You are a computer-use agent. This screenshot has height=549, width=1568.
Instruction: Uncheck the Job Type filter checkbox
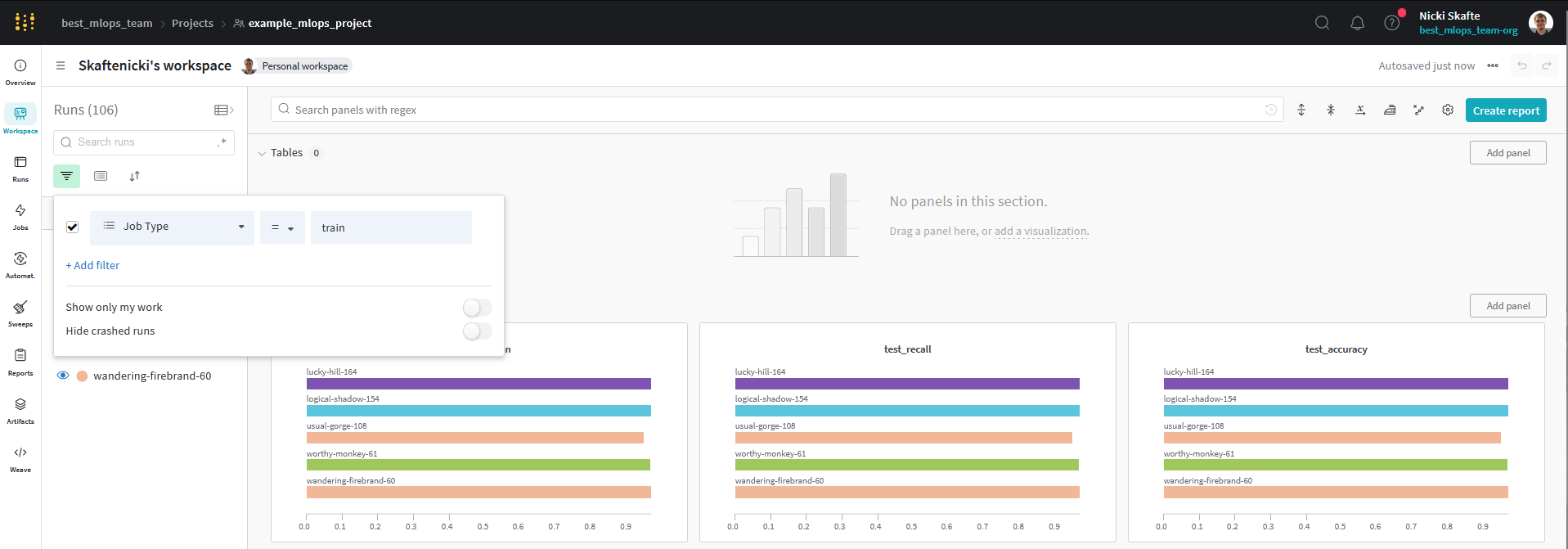[73, 227]
